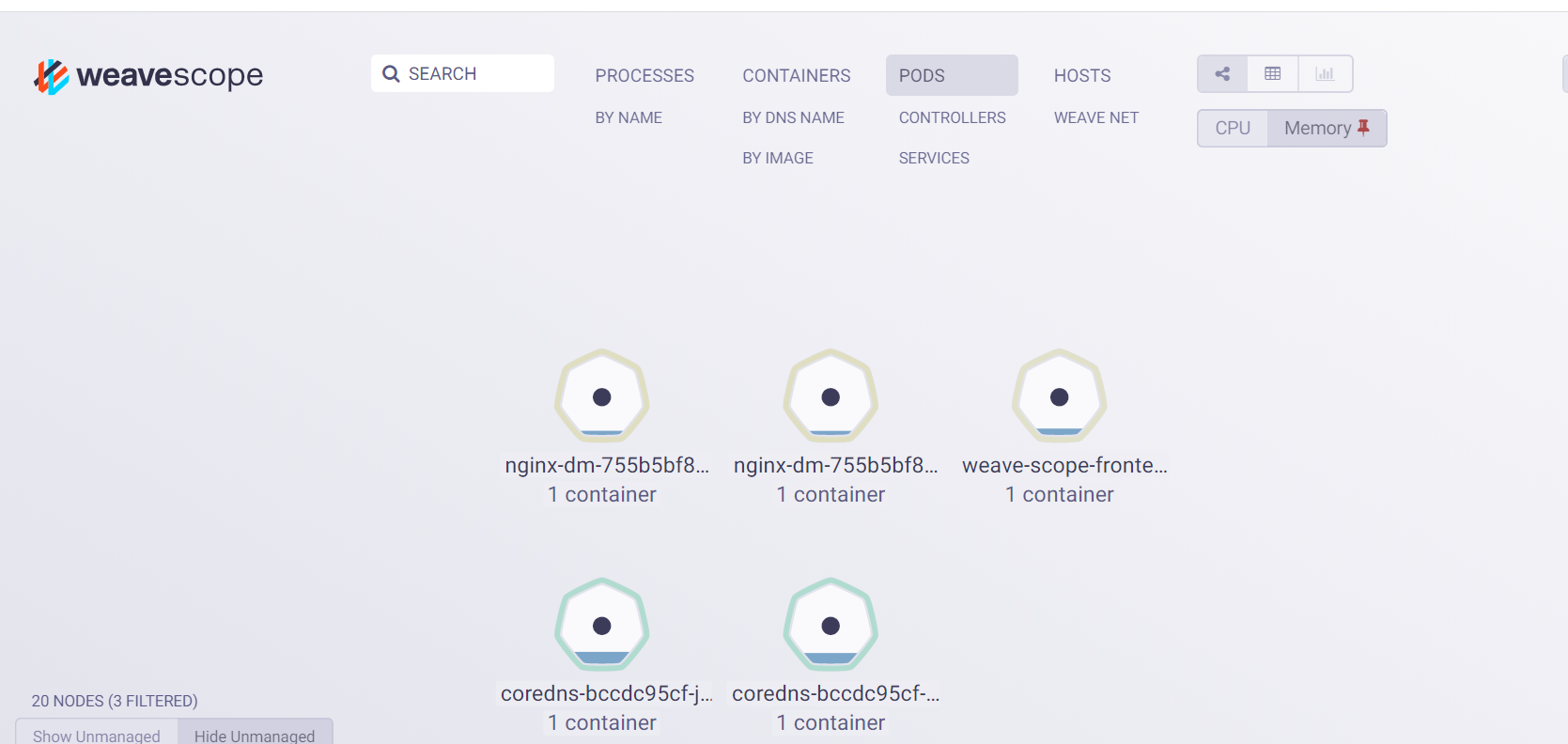Click the 20 NODES (3 FILTERED) status

(115, 701)
